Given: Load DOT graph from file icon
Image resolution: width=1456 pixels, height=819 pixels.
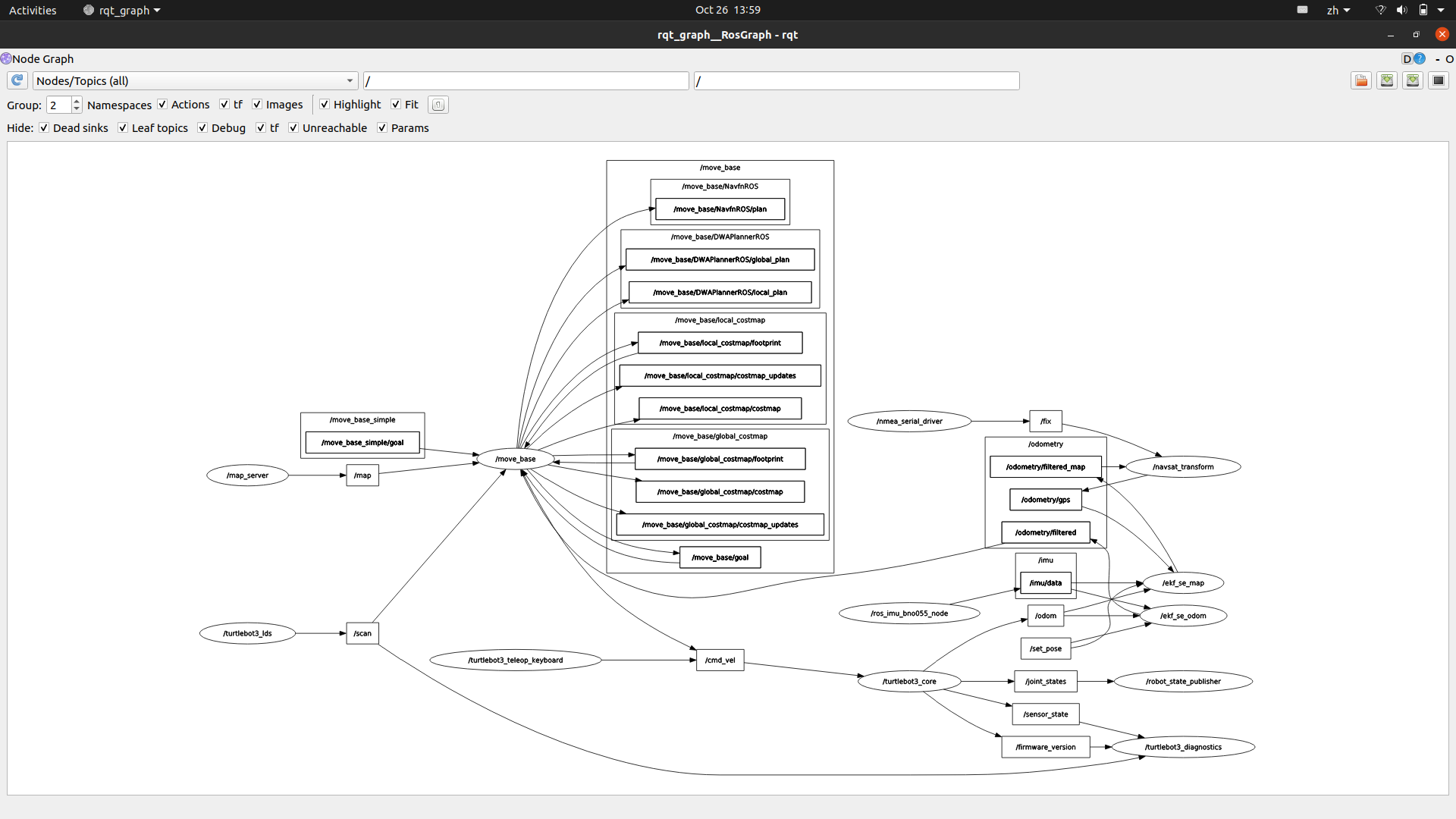Looking at the screenshot, I should (1361, 80).
